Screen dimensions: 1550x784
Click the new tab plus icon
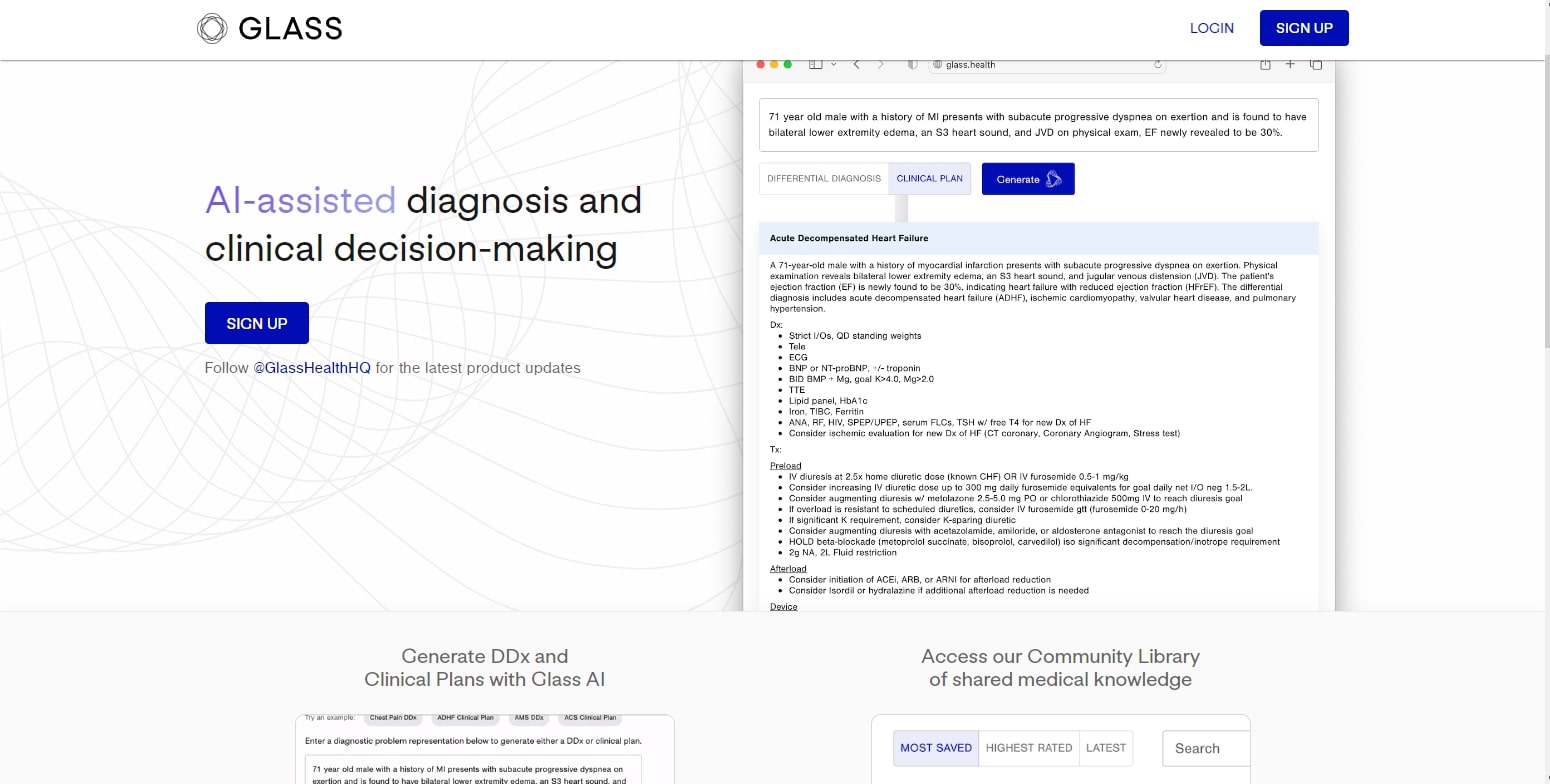pos(1290,65)
